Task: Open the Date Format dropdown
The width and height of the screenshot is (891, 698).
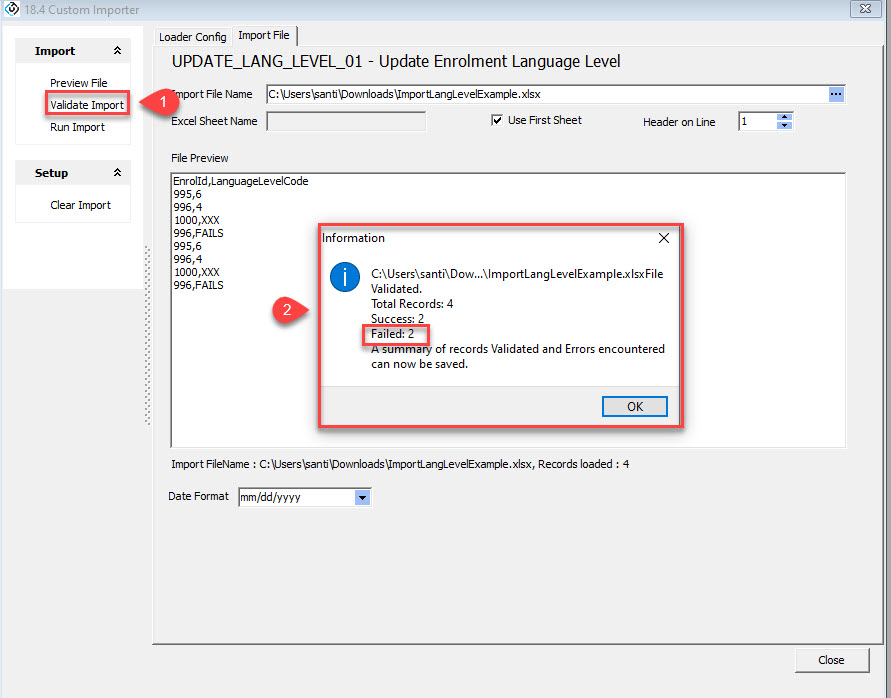Action: [x=362, y=497]
